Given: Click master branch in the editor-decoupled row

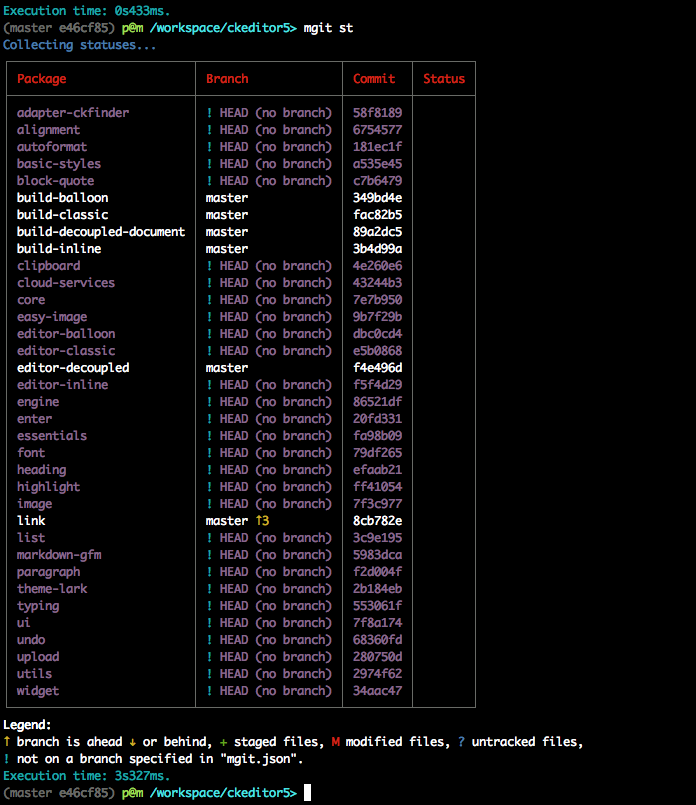Looking at the screenshot, I should (227, 368).
